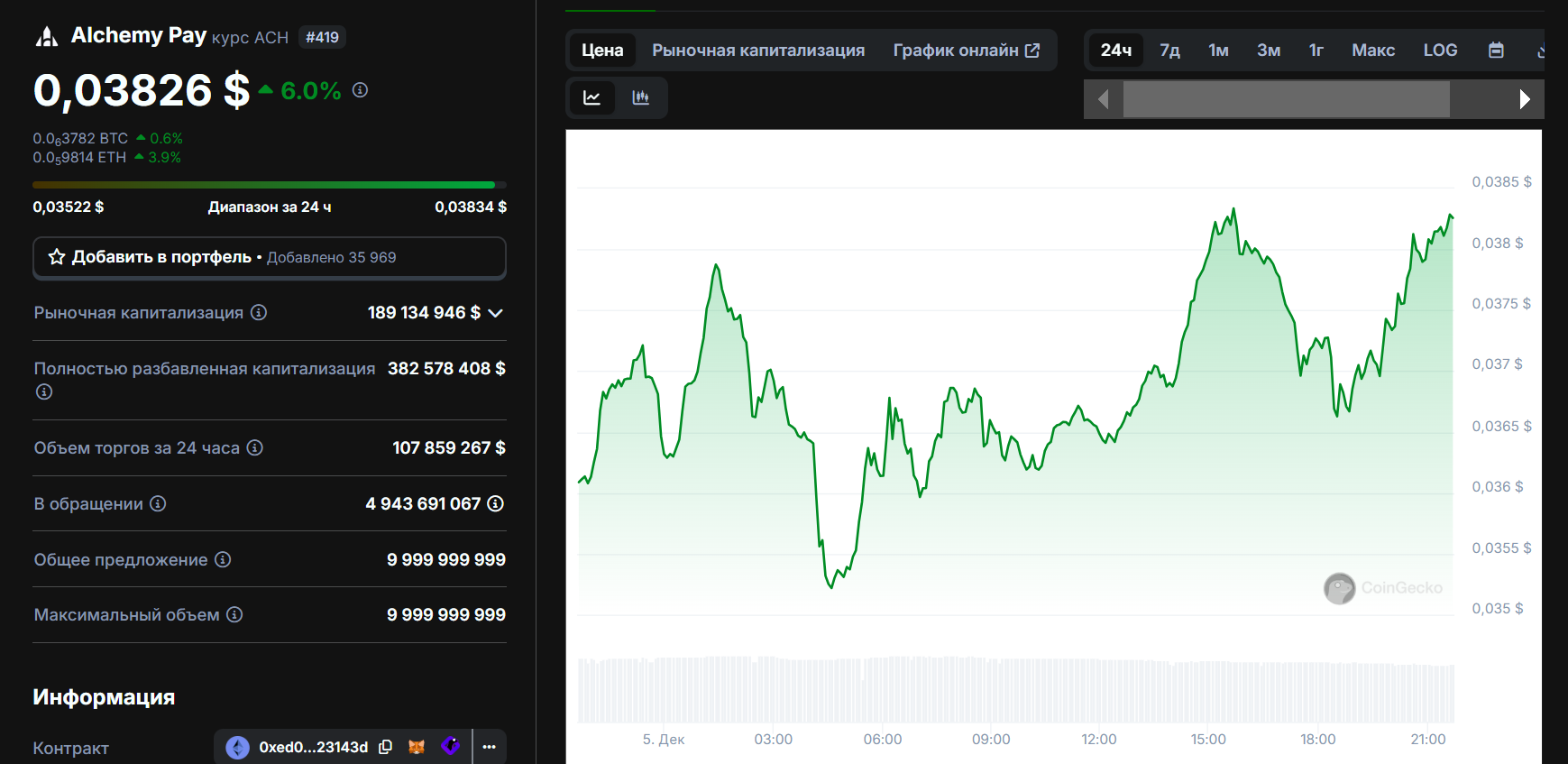
Task: Click the 9 999 999 999 total supply value
Action: click(446, 559)
